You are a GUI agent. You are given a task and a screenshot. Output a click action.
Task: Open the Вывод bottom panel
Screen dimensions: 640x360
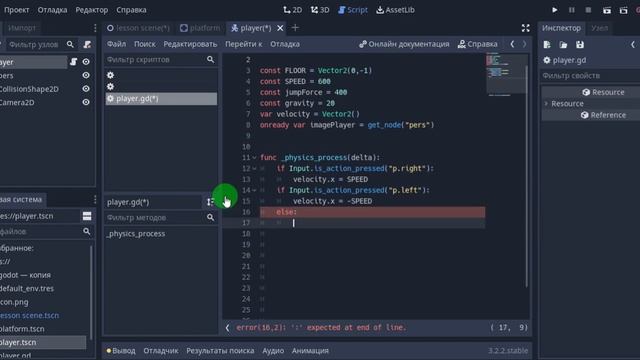point(121,351)
